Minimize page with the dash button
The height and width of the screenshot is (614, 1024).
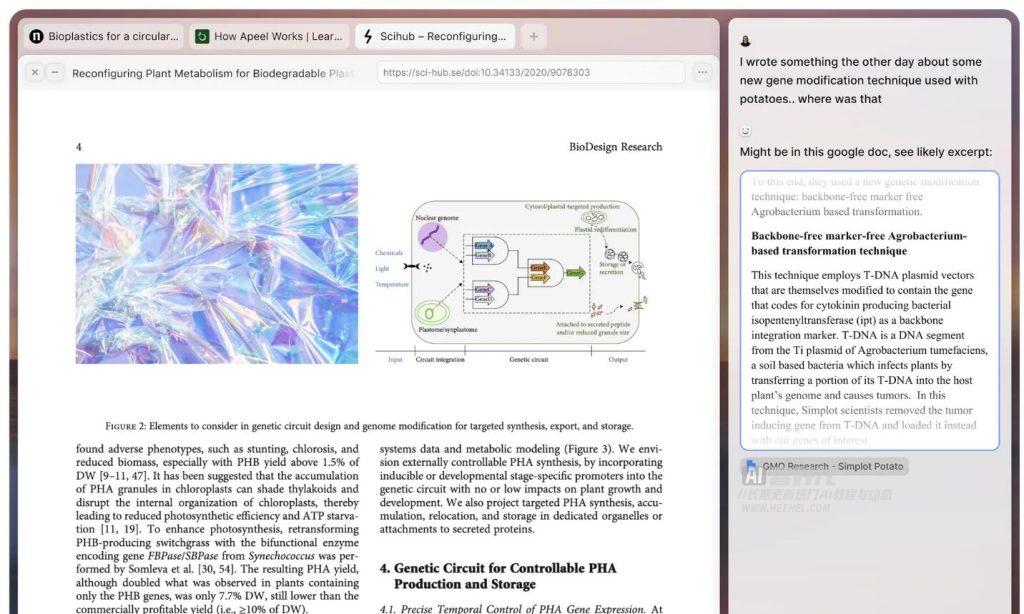56,73
